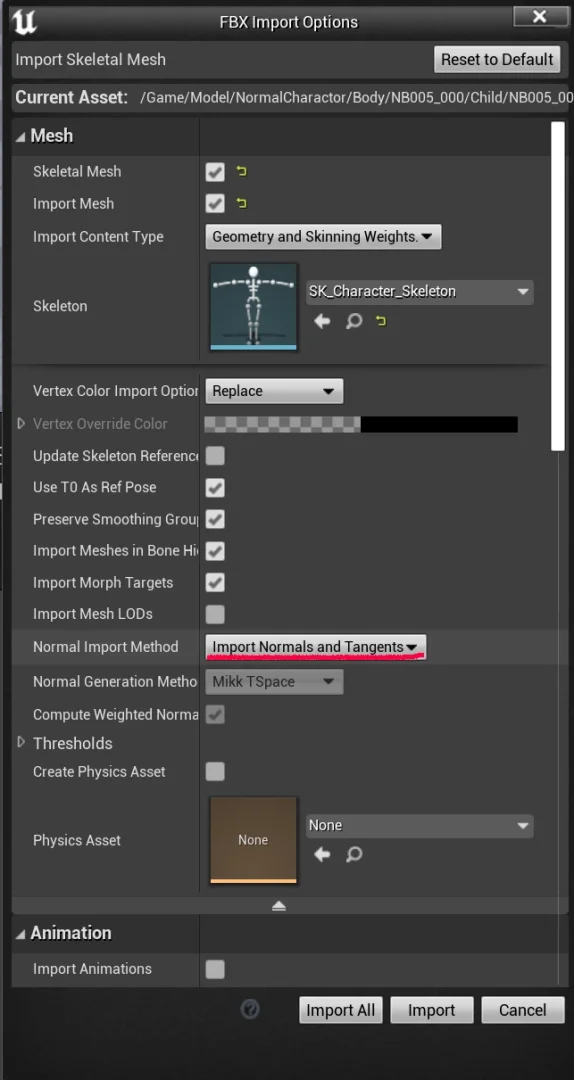Open Normal Import Method dropdown

pyautogui.click(x=316, y=647)
